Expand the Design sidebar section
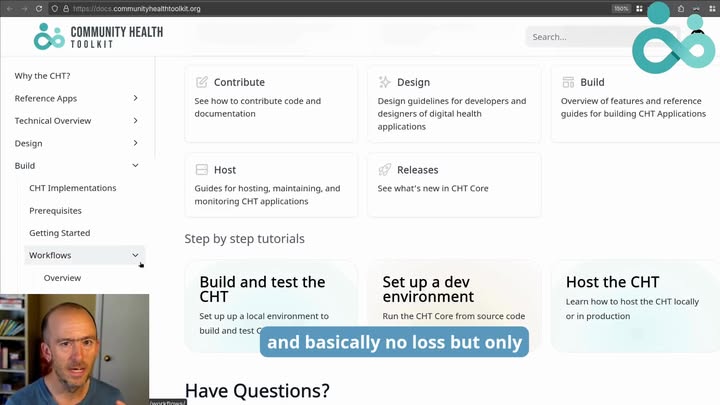The height and width of the screenshot is (405, 720). click(135, 143)
